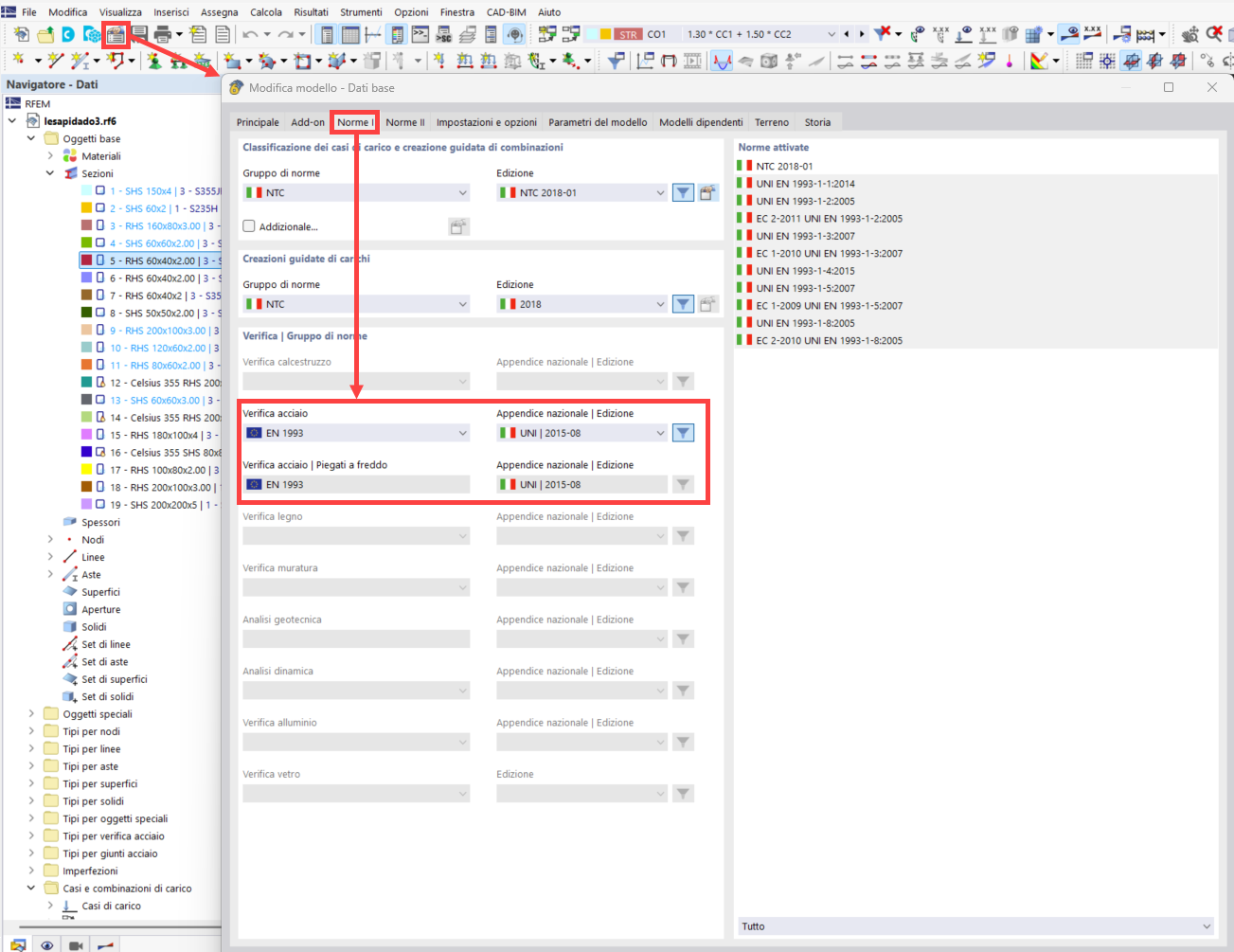Open the script console icon
The image size is (1234, 952).
(420, 34)
